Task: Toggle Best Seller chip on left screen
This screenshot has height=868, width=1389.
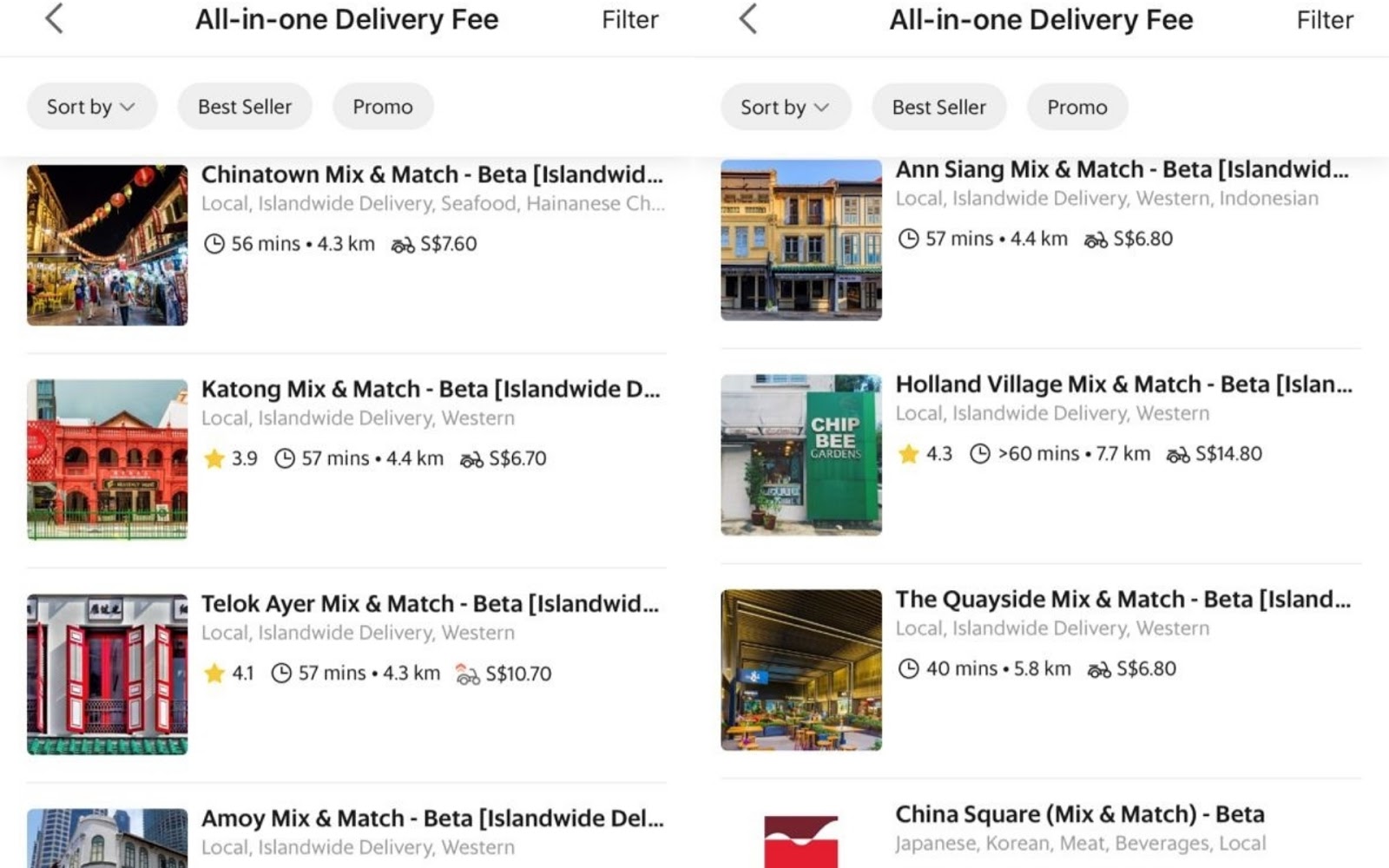Action: point(245,107)
